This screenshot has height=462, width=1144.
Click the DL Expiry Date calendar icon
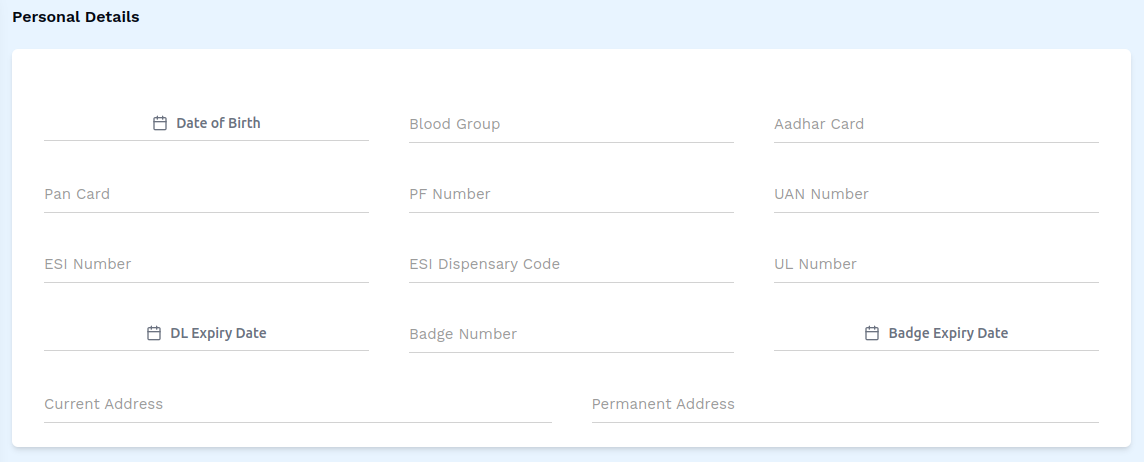pyautogui.click(x=154, y=334)
